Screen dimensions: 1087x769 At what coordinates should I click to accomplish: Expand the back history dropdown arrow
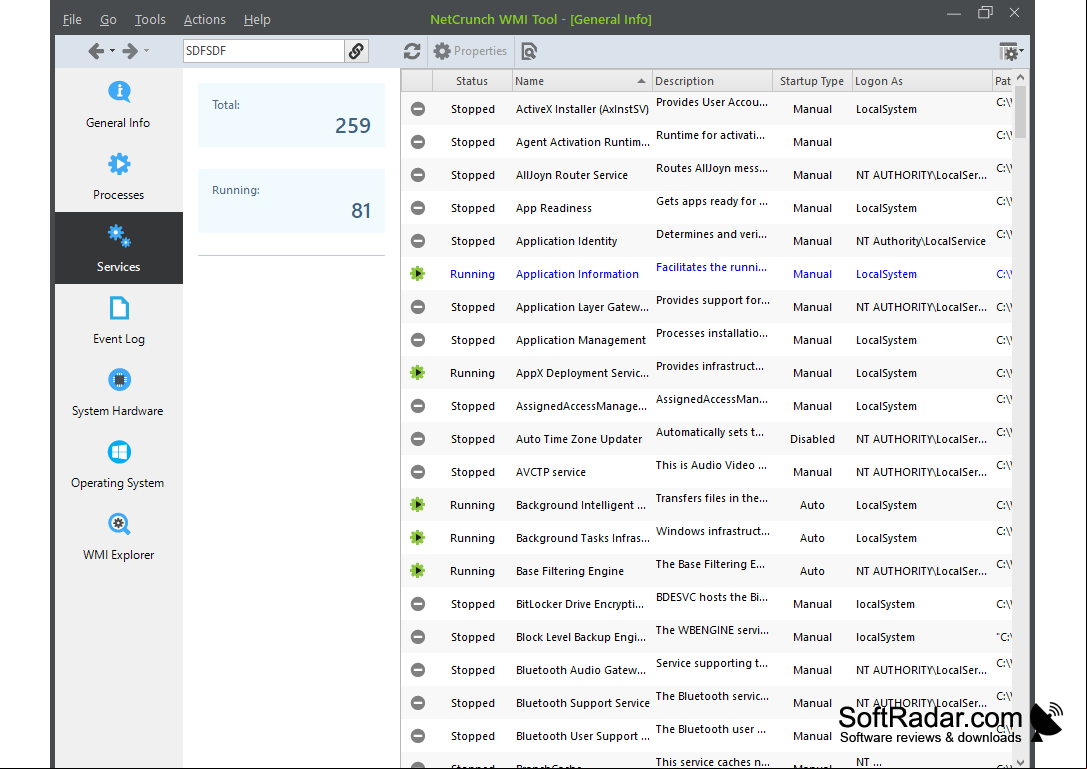tap(112, 51)
